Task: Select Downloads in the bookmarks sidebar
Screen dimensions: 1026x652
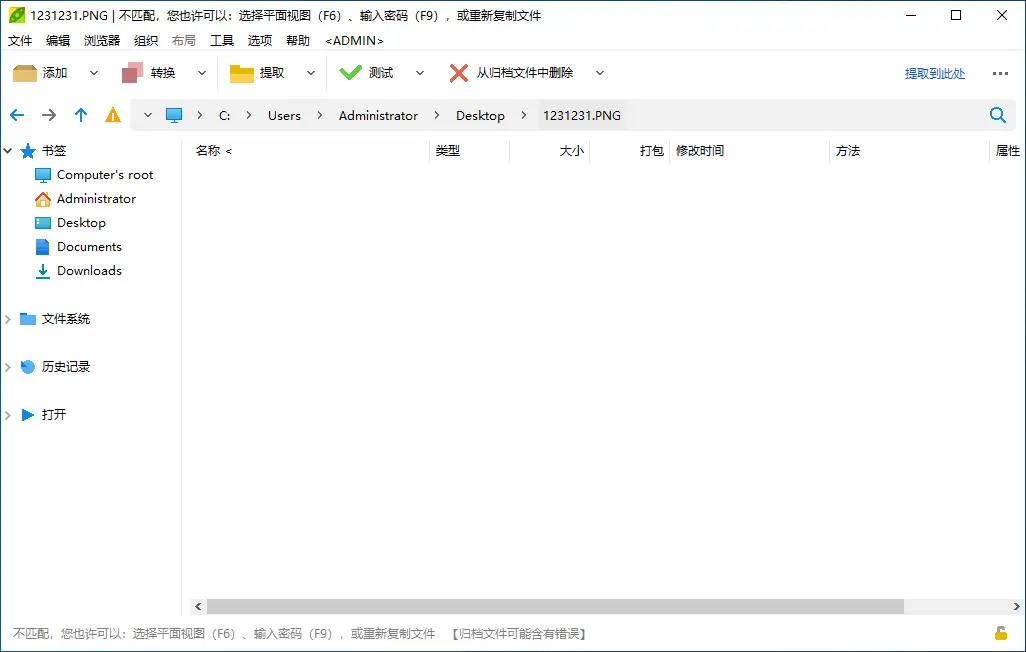Action: point(89,271)
